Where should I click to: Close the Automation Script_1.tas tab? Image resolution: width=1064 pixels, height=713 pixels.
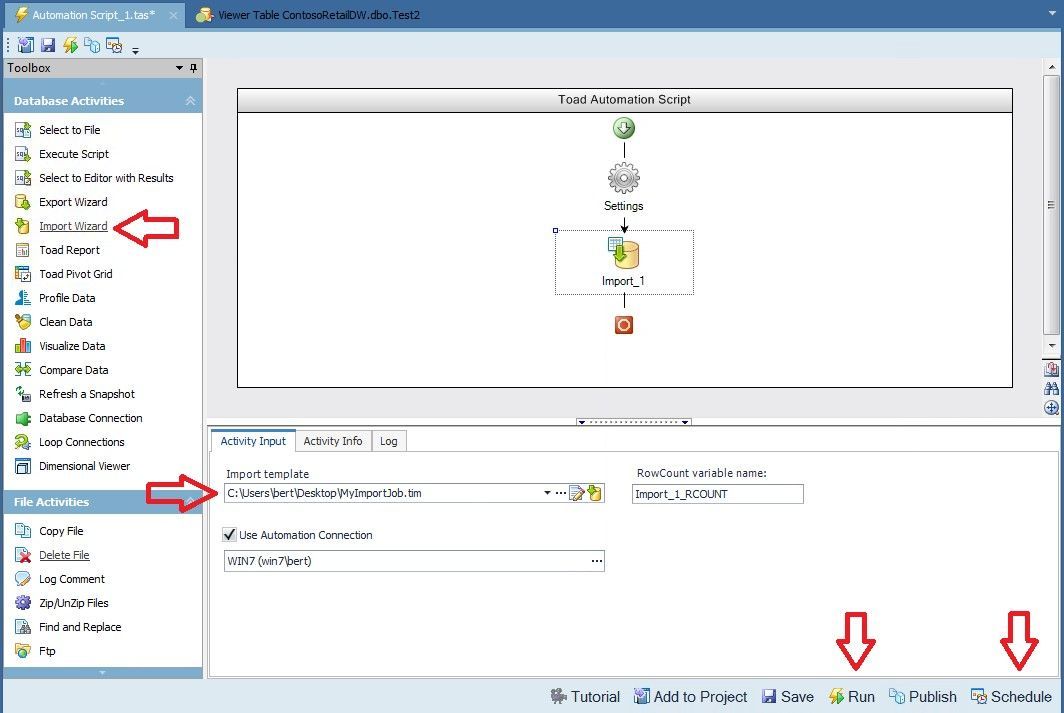(x=174, y=15)
